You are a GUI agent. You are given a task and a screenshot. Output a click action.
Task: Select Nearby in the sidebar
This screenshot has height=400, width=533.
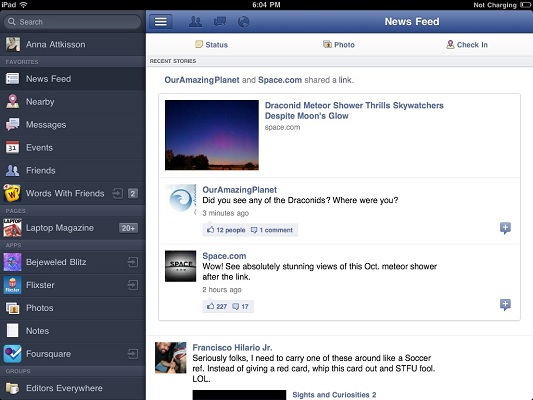[73, 102]
